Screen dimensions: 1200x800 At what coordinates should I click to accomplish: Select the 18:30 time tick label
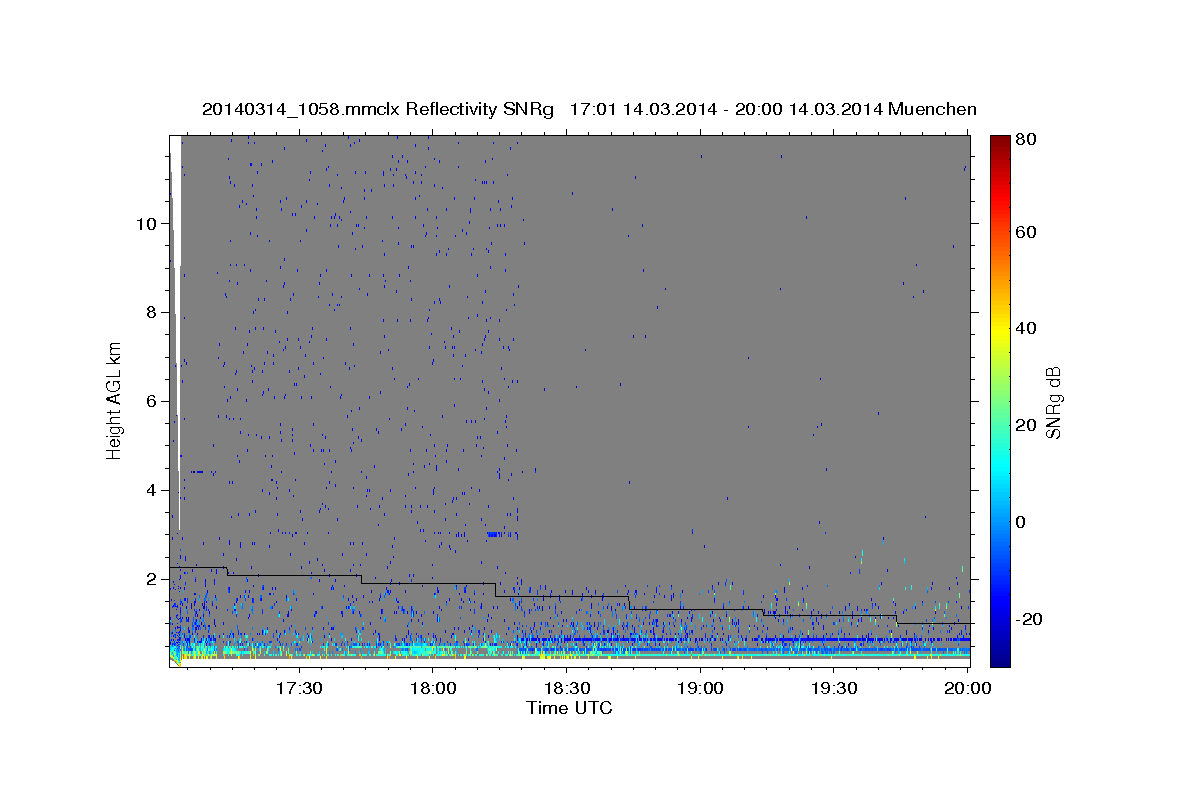[567, 689]
